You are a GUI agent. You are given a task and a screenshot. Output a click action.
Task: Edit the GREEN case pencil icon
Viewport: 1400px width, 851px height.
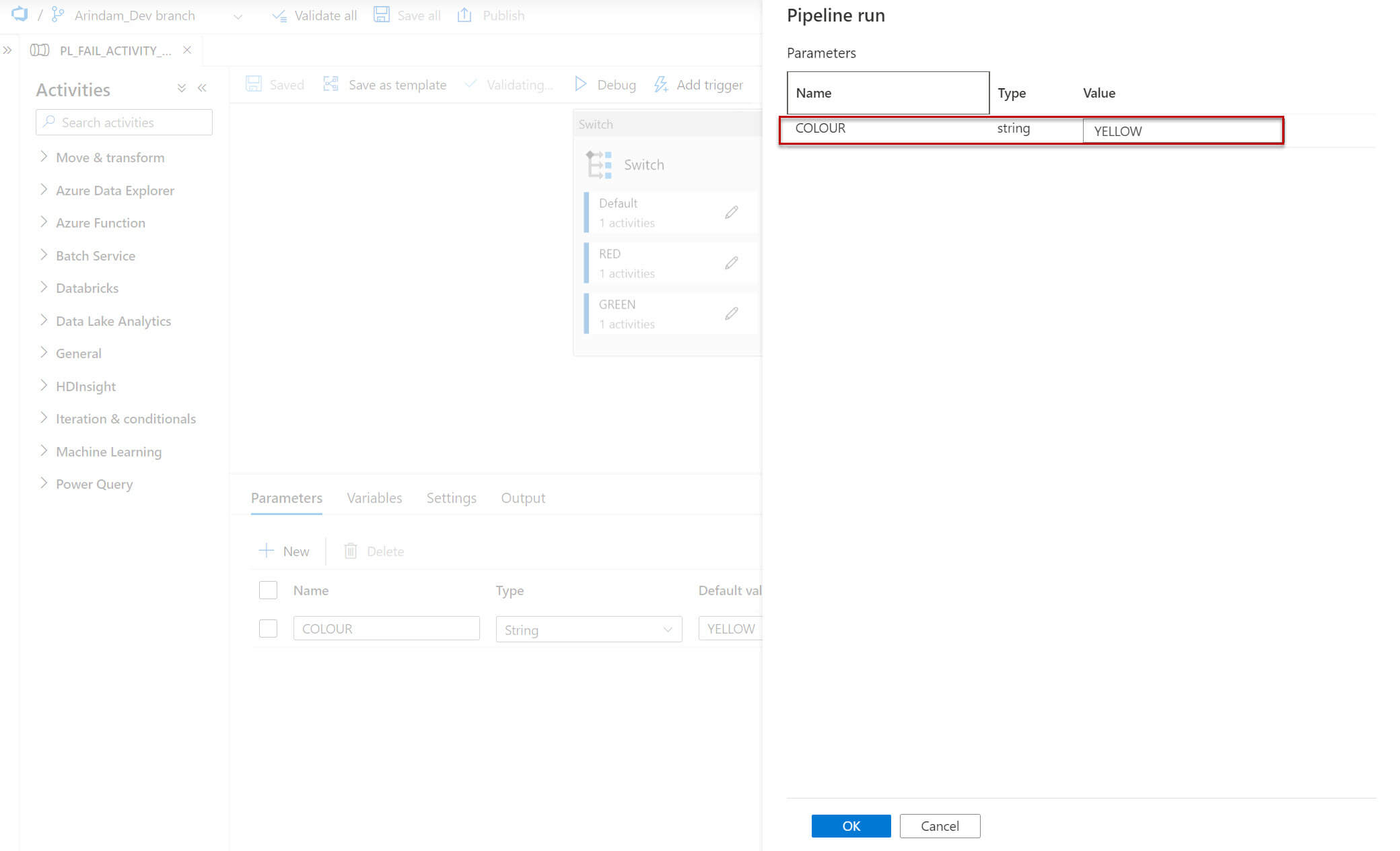[732, 314]
